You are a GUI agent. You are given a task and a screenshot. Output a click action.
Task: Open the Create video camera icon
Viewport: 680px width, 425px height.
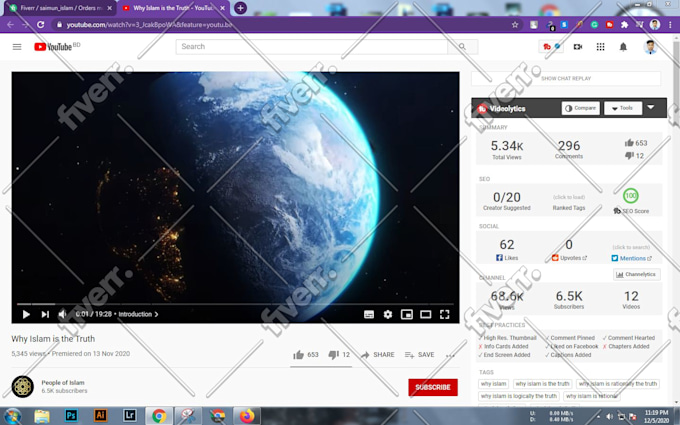tap(578, 47)
